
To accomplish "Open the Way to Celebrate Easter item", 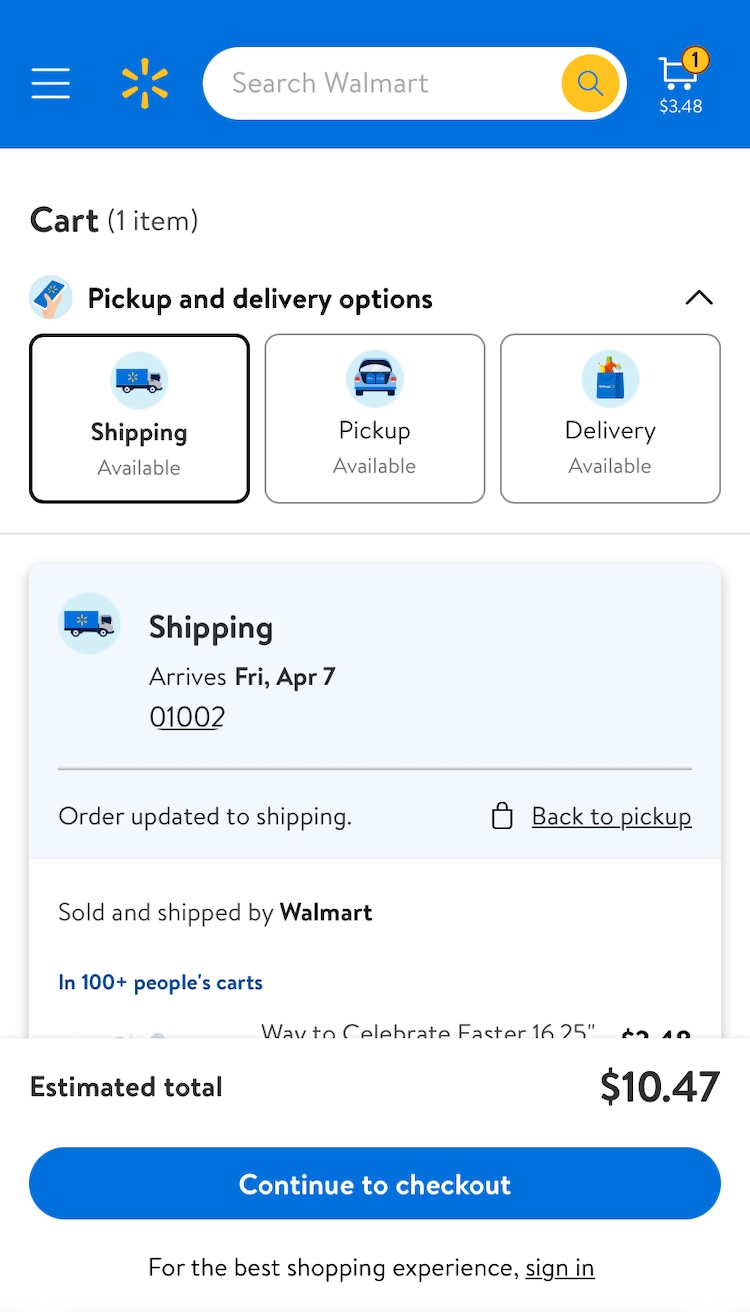I will [x=427, y=1030].
